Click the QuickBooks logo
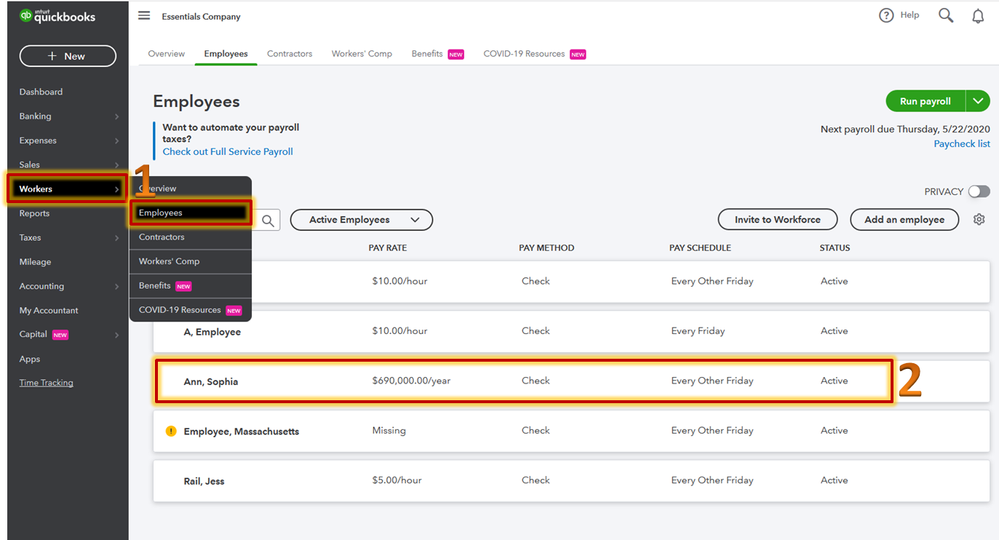Image resolution: width=999 pixels, height=540 pixels. 57,16
